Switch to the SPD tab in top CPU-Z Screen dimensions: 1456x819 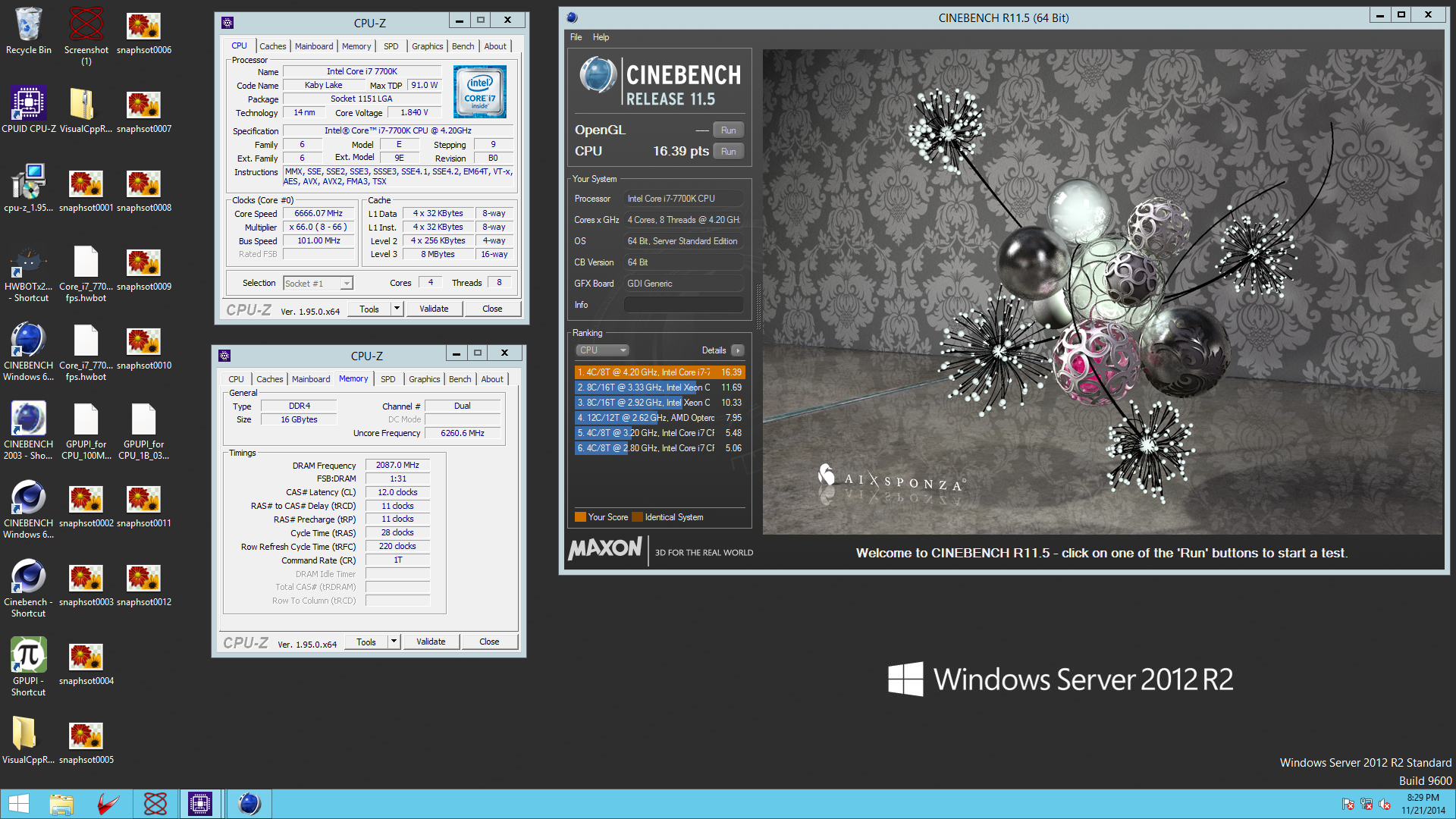tap(391, 46)
